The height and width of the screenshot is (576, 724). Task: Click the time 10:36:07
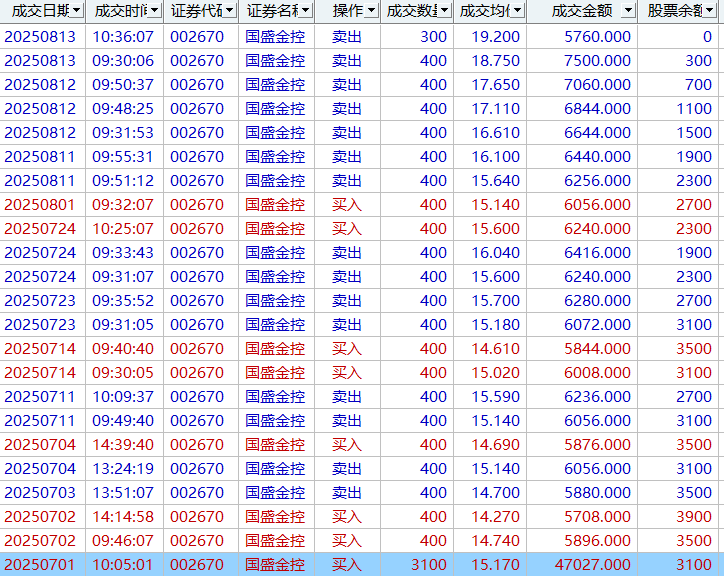123,36
